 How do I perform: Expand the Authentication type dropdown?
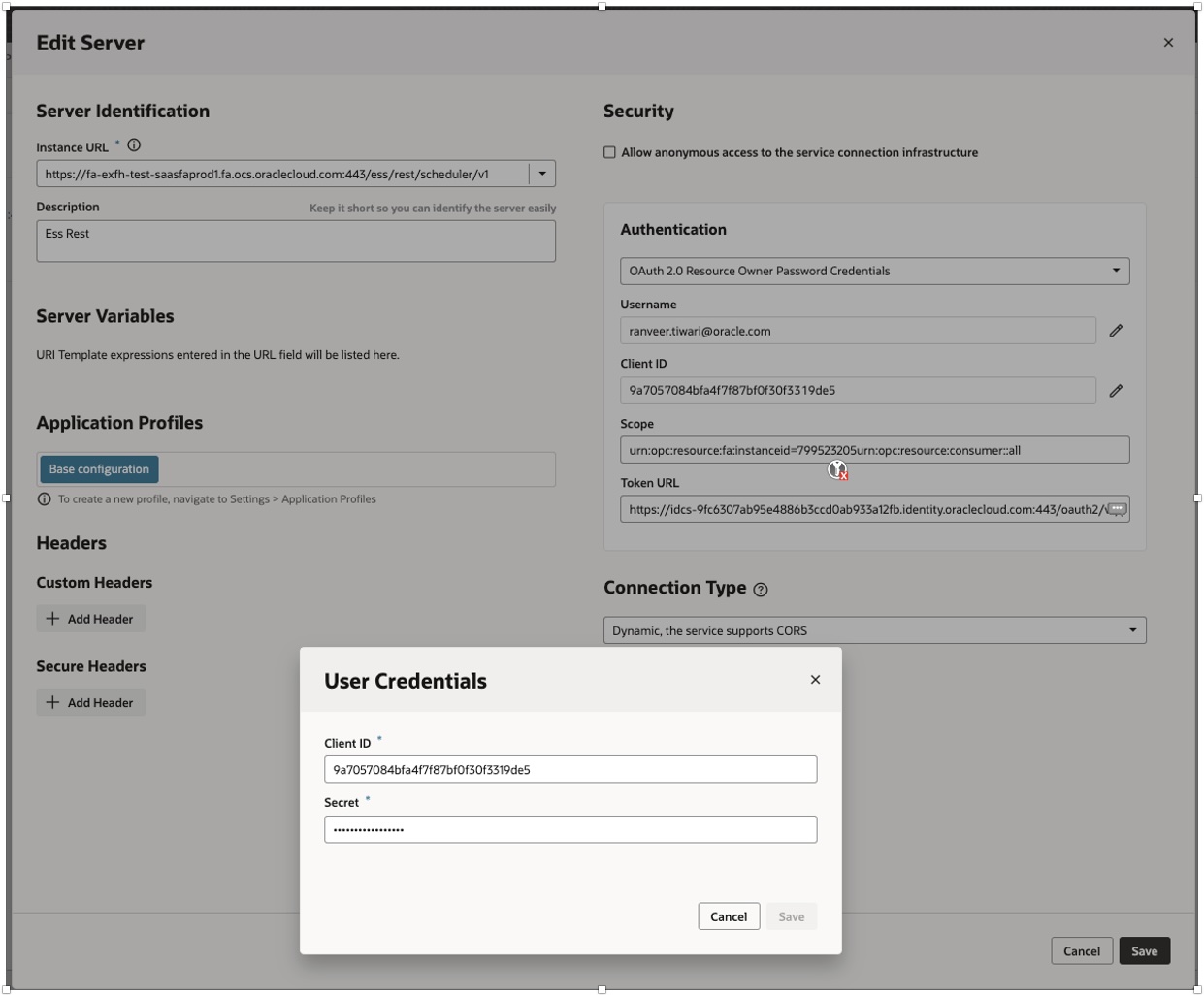click(1116, 271)
